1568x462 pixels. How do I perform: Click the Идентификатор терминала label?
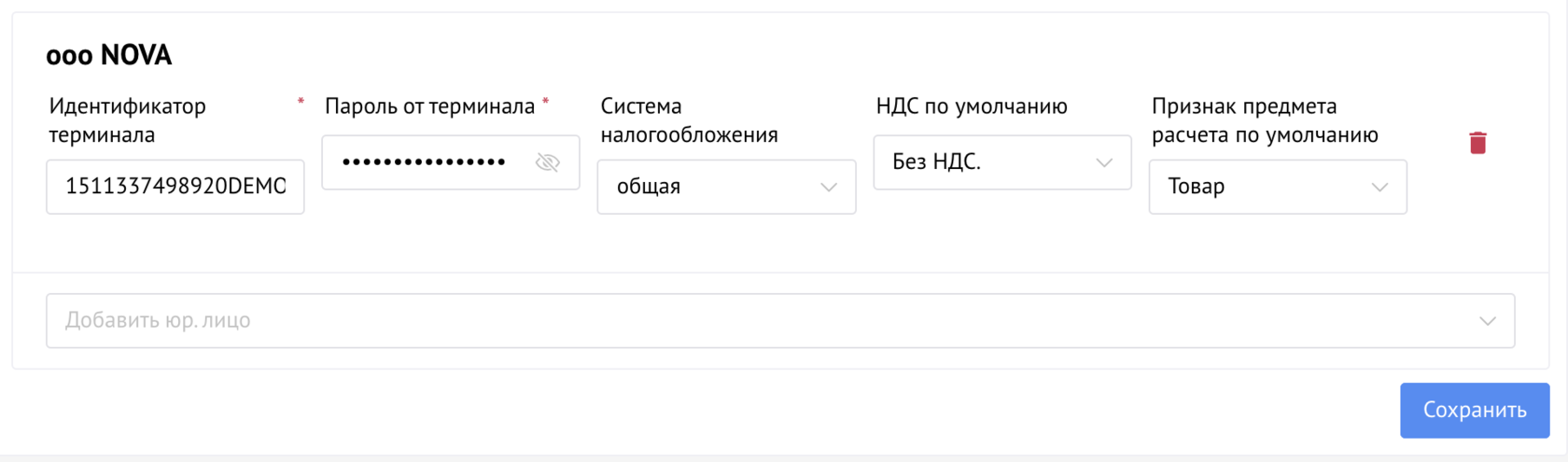tap(127, 120)
